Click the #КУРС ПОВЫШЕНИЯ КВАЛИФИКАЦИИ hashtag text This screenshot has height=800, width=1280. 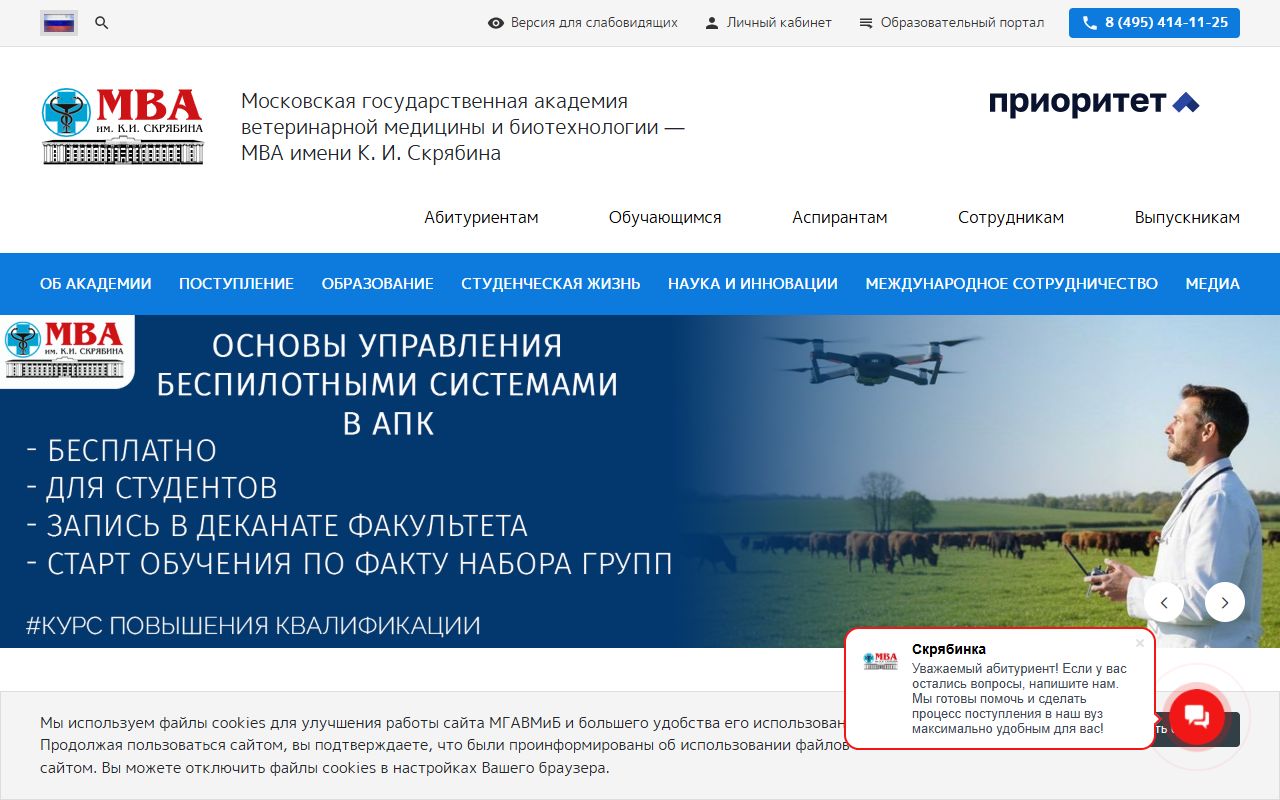(253, 626)
